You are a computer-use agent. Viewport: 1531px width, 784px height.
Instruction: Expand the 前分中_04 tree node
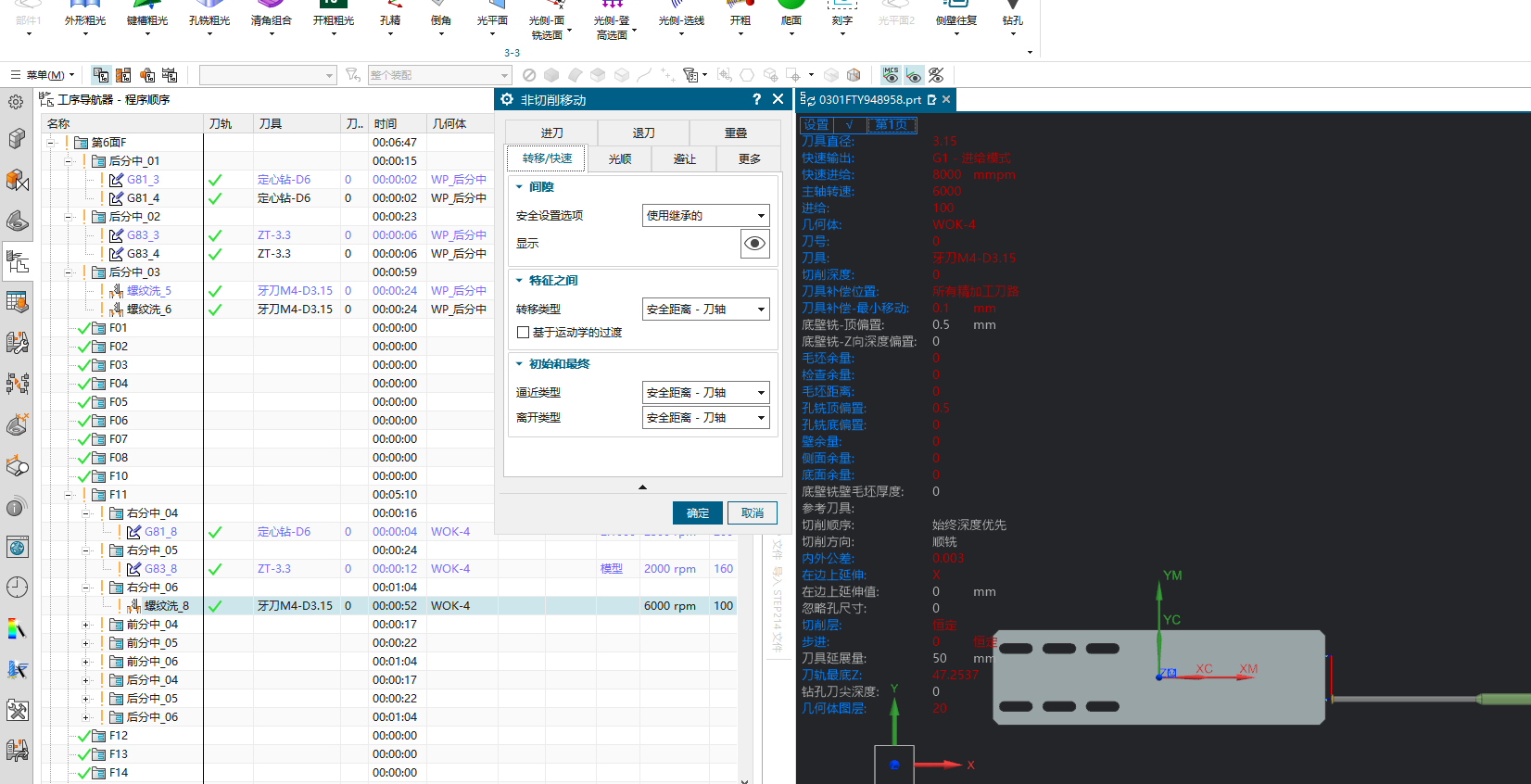point(85,625)
